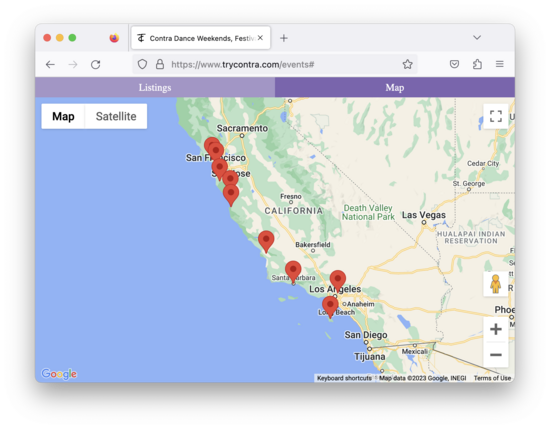
Task: Switch to the Listings tab
Action: click(x=155, y=87)
